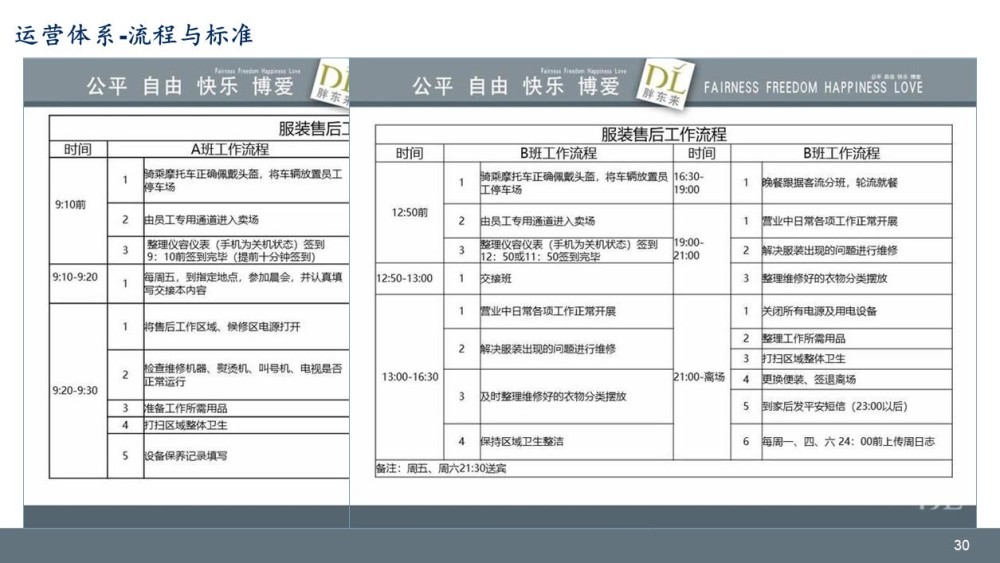Click the FAIRNESS FREEDOM HAPPINESS LOVE banner text
1000x563 pixels.
(813, 87)
